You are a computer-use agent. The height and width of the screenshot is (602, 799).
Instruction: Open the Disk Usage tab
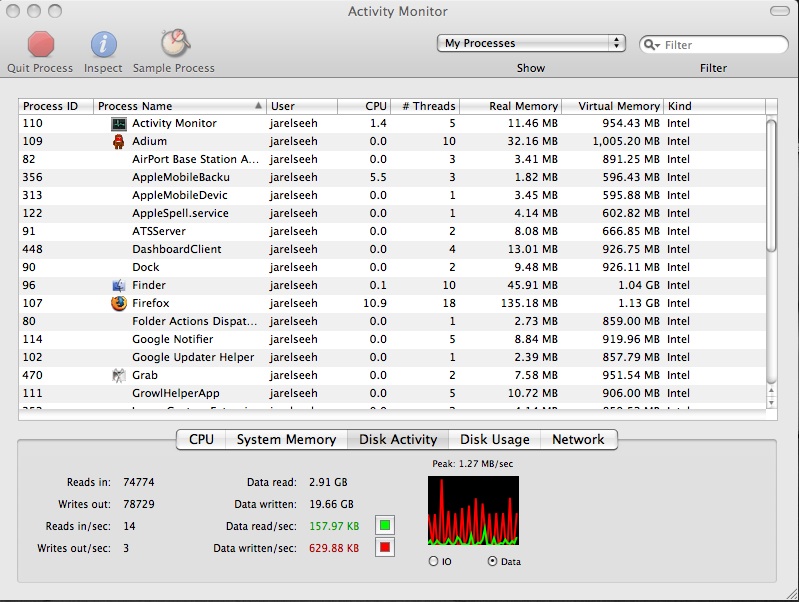point(494,439)
